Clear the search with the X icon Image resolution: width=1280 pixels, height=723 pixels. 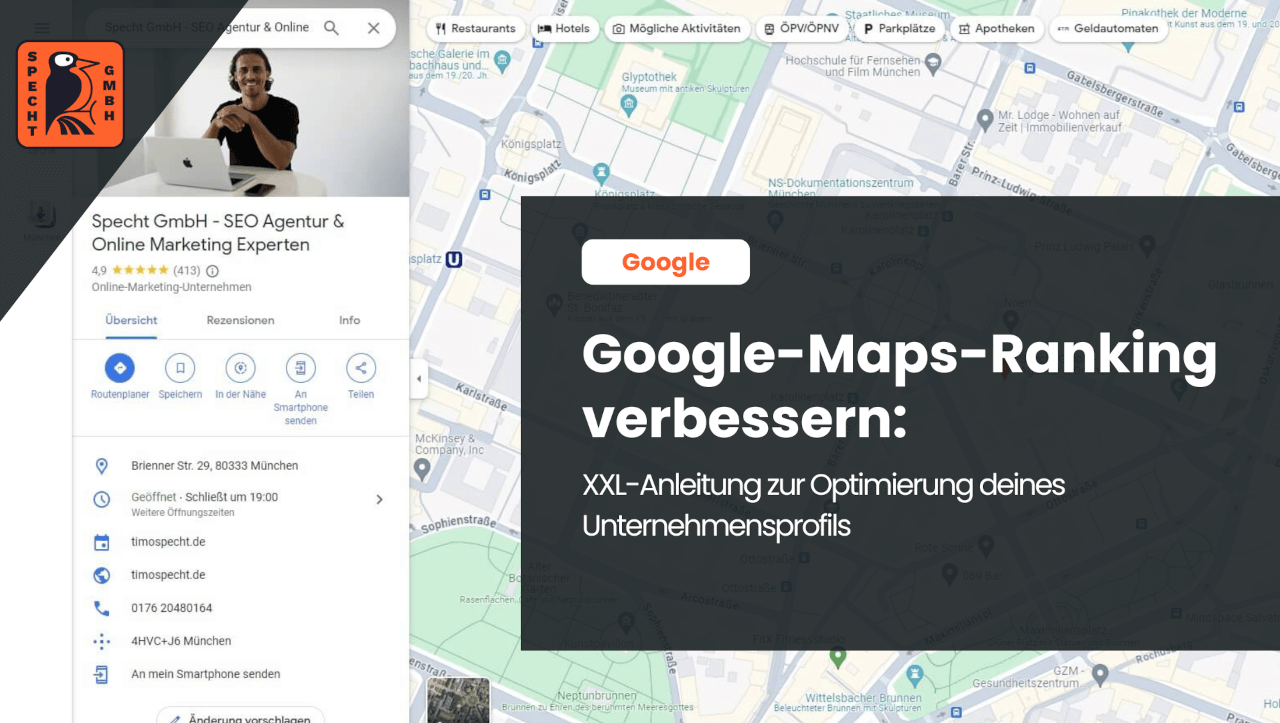[x=373, y=28]
